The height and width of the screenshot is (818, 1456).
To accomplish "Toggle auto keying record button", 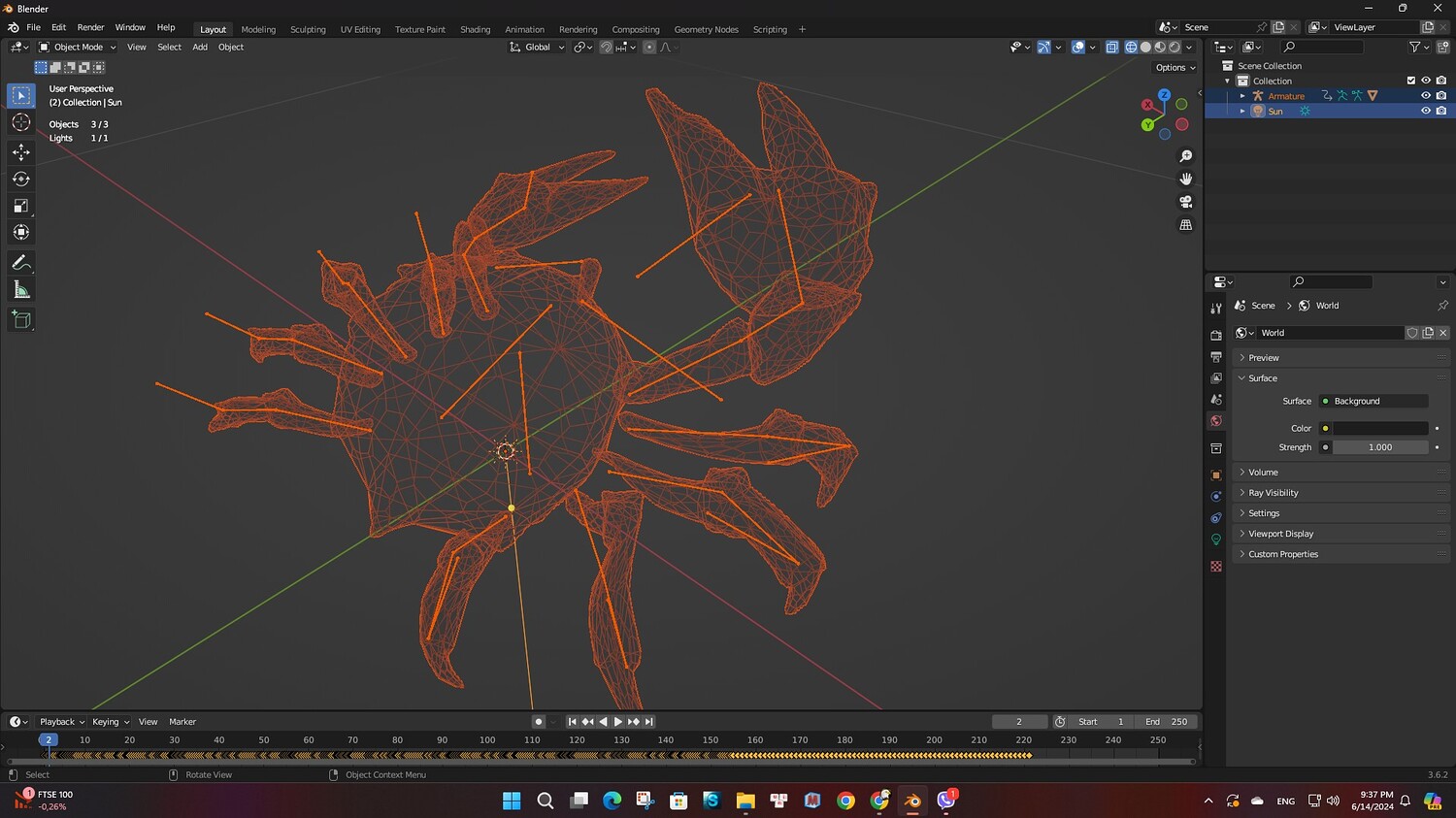I will (x=539, y=722).
